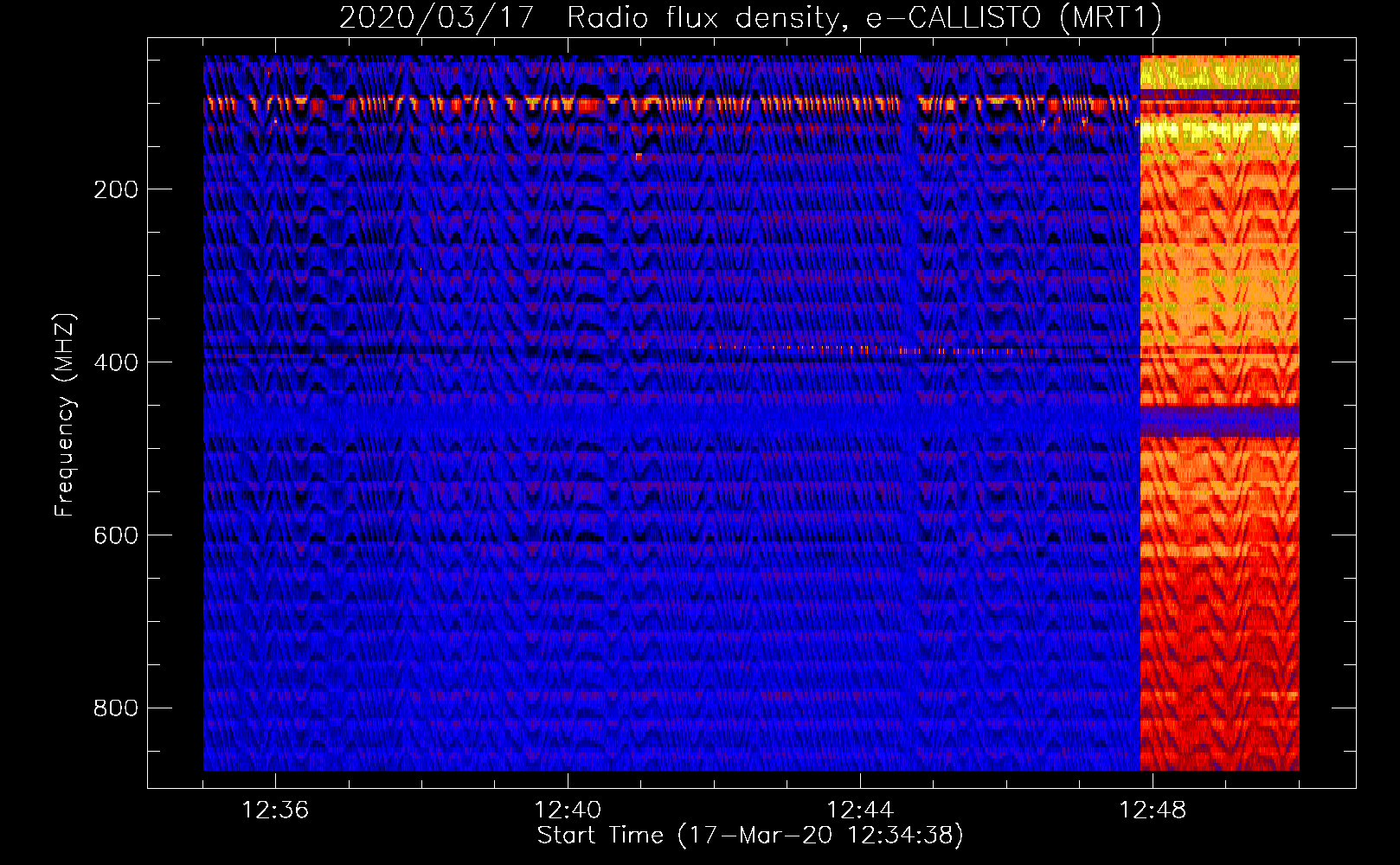The height and width of the screenshot is (865, 1400).
Task: Click the 800 frequency tick label
Action: [116, 708]
